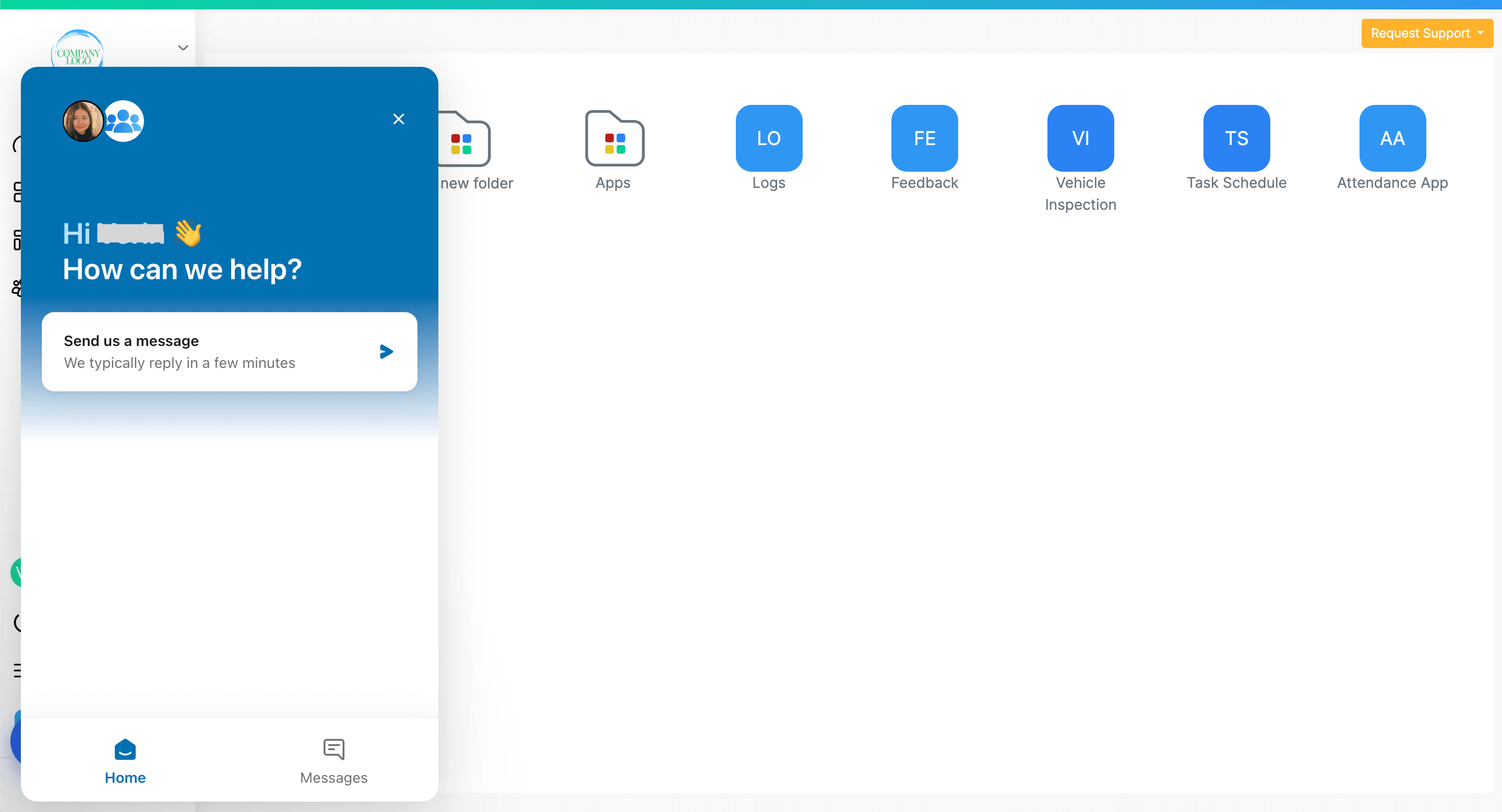Viewport: 1502px width, 812px height.
Task: Click the Vehicle Inspection label text
Action: coord(1080,194)
